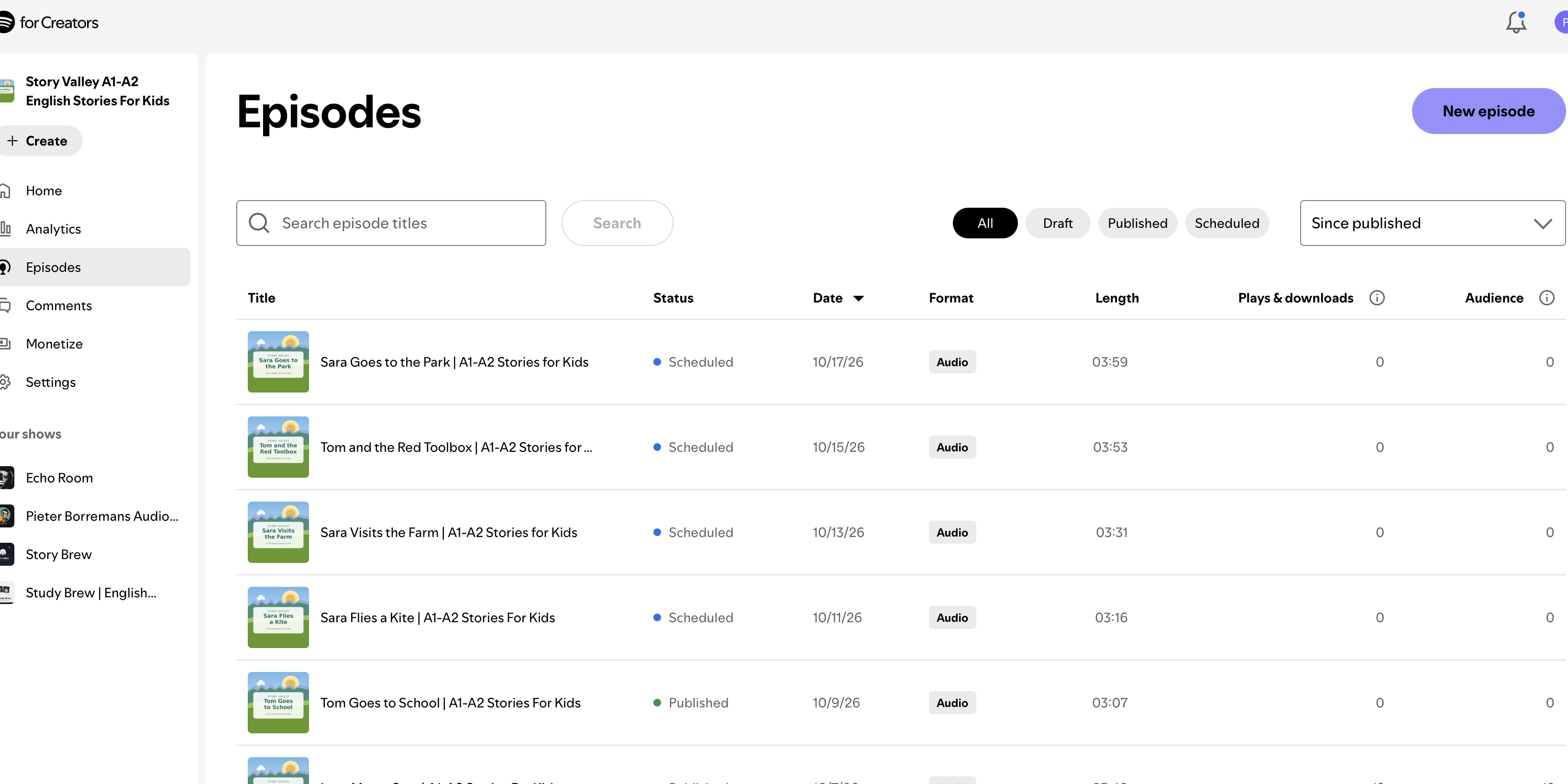Focus the Search episode titles field
This screenshot has width=1568, height=784.
tap(391, 223)
